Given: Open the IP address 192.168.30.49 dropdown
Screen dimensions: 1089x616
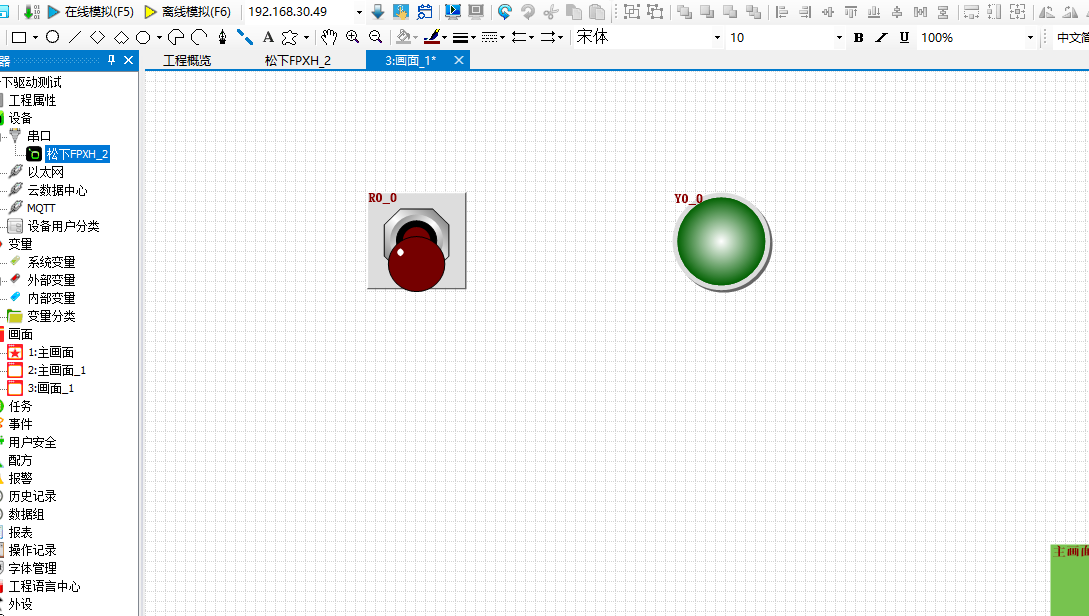Looking at the screenshot, I should click(x=359, y=12).
